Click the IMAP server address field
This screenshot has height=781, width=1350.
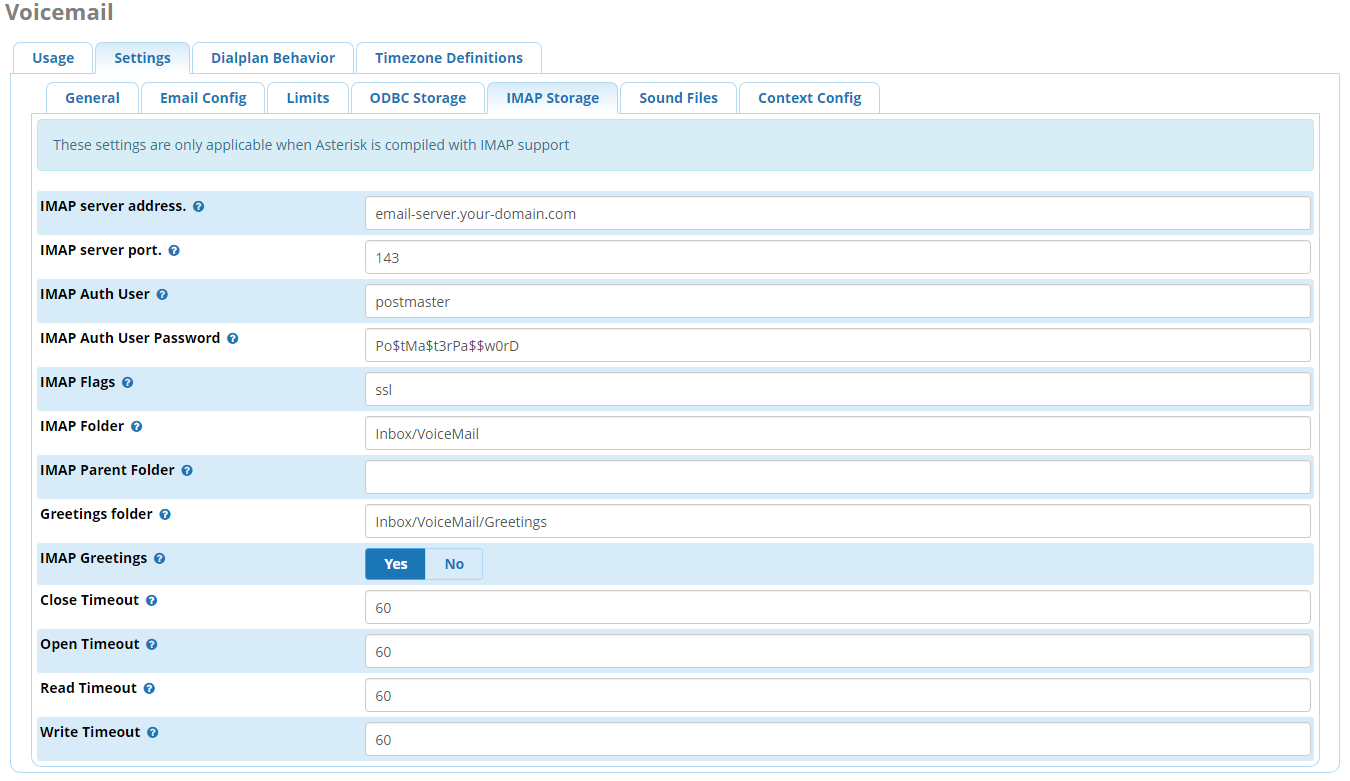coord(837,213)
